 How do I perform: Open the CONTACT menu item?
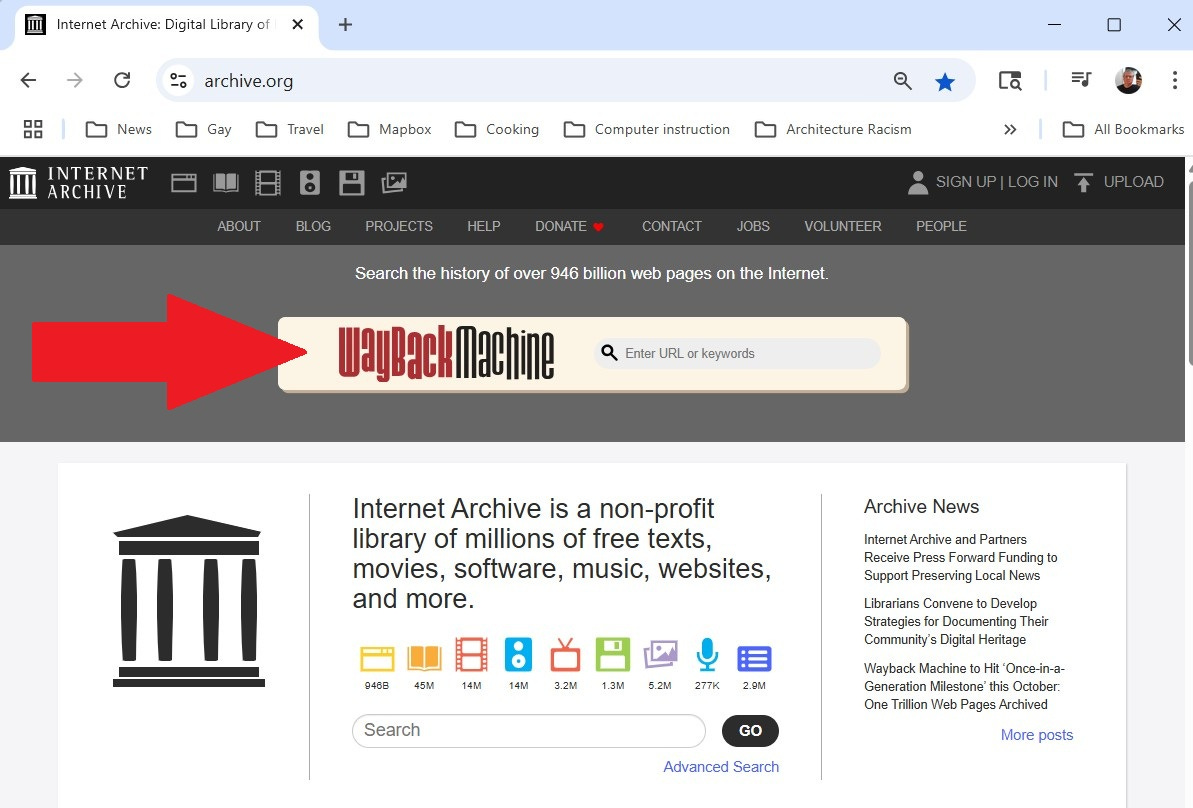point(672,226)
